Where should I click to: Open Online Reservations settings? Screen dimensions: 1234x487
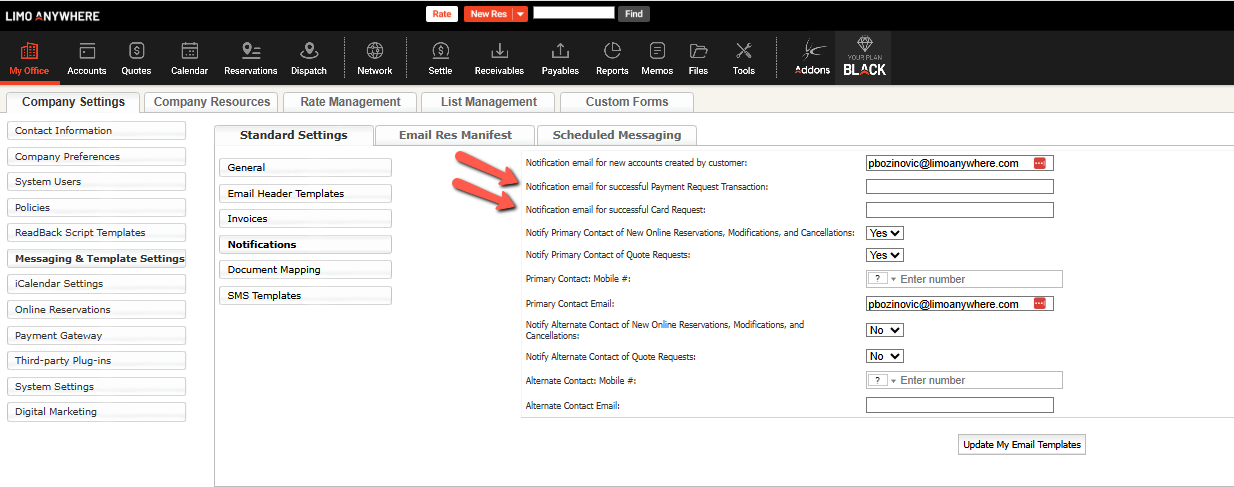click(x=96, y=310)
